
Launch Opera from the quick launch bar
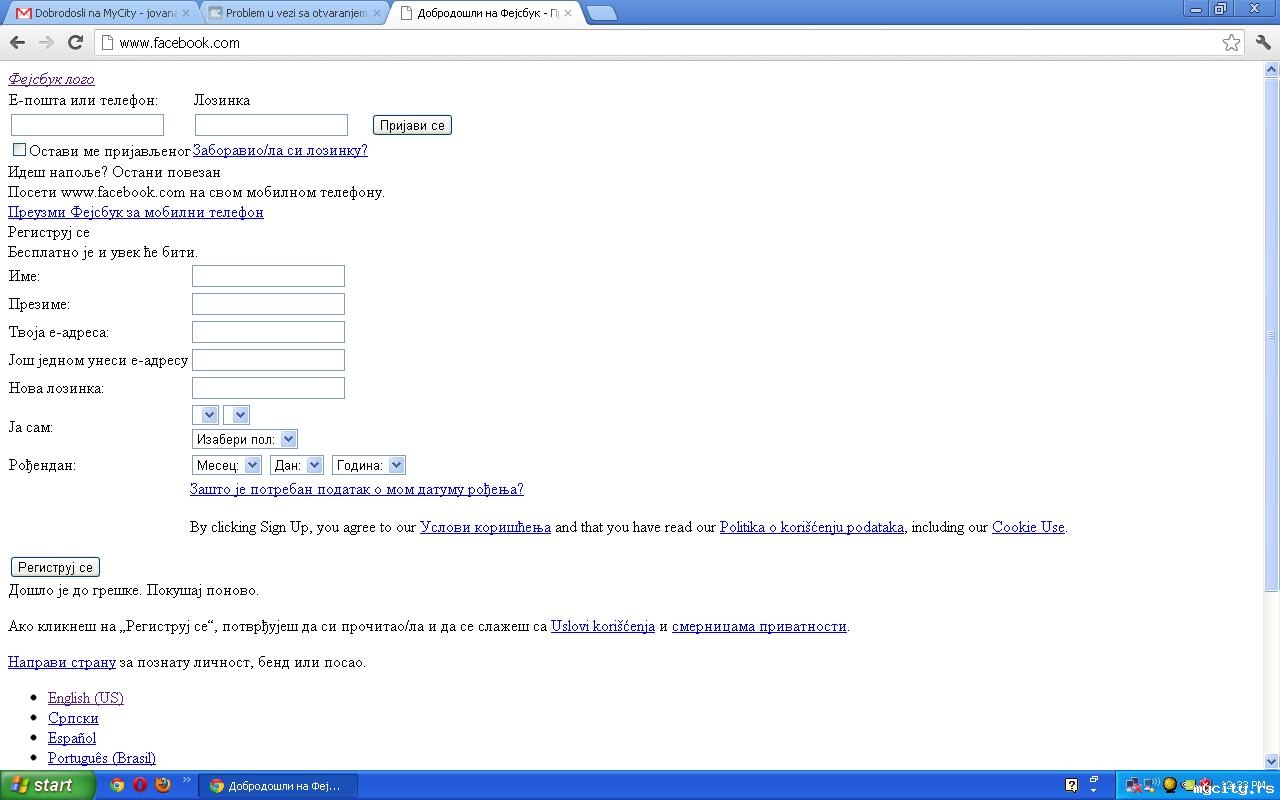tap(140, 785)
